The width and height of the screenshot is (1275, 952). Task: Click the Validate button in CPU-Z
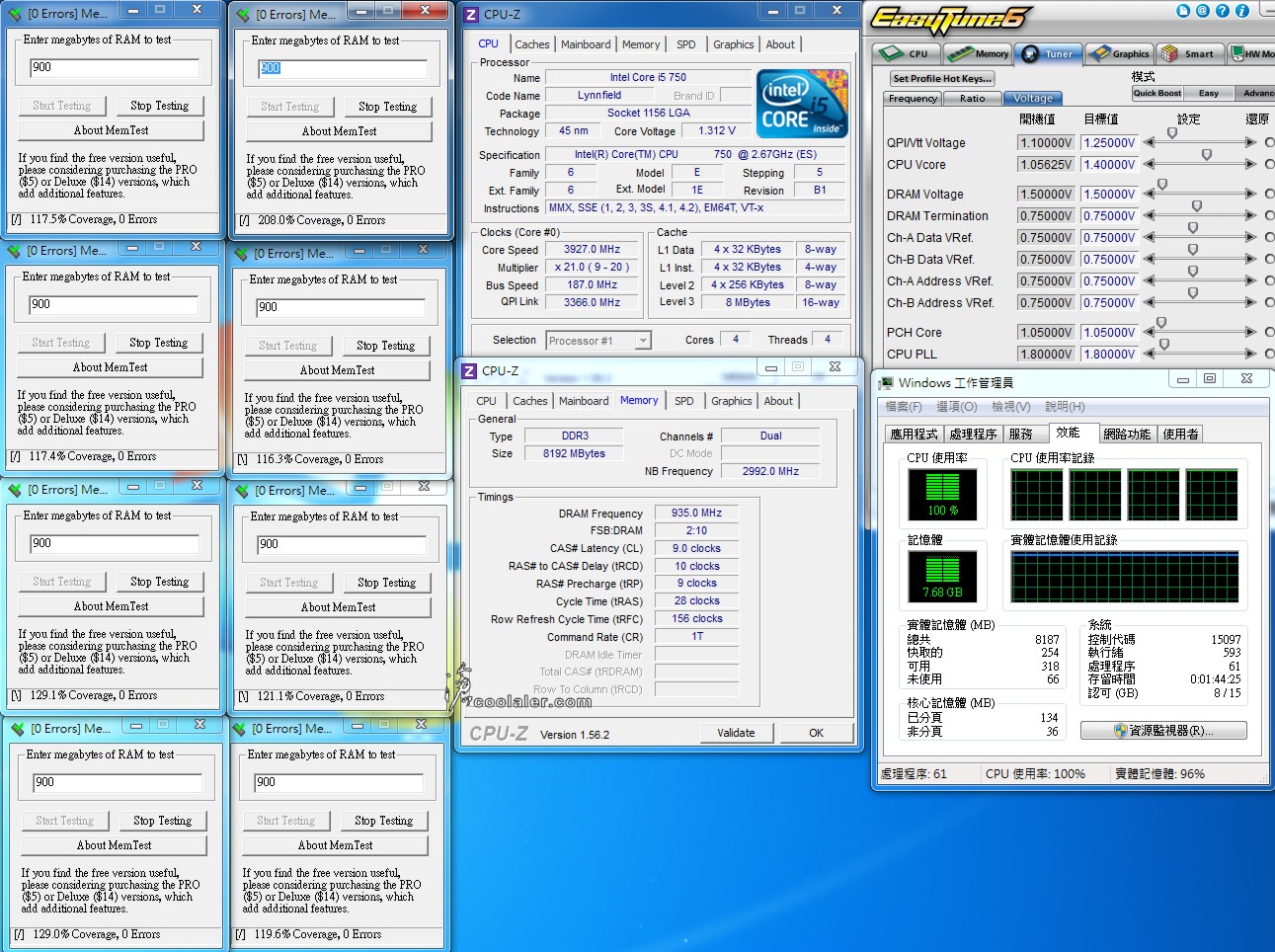(736, 733)
